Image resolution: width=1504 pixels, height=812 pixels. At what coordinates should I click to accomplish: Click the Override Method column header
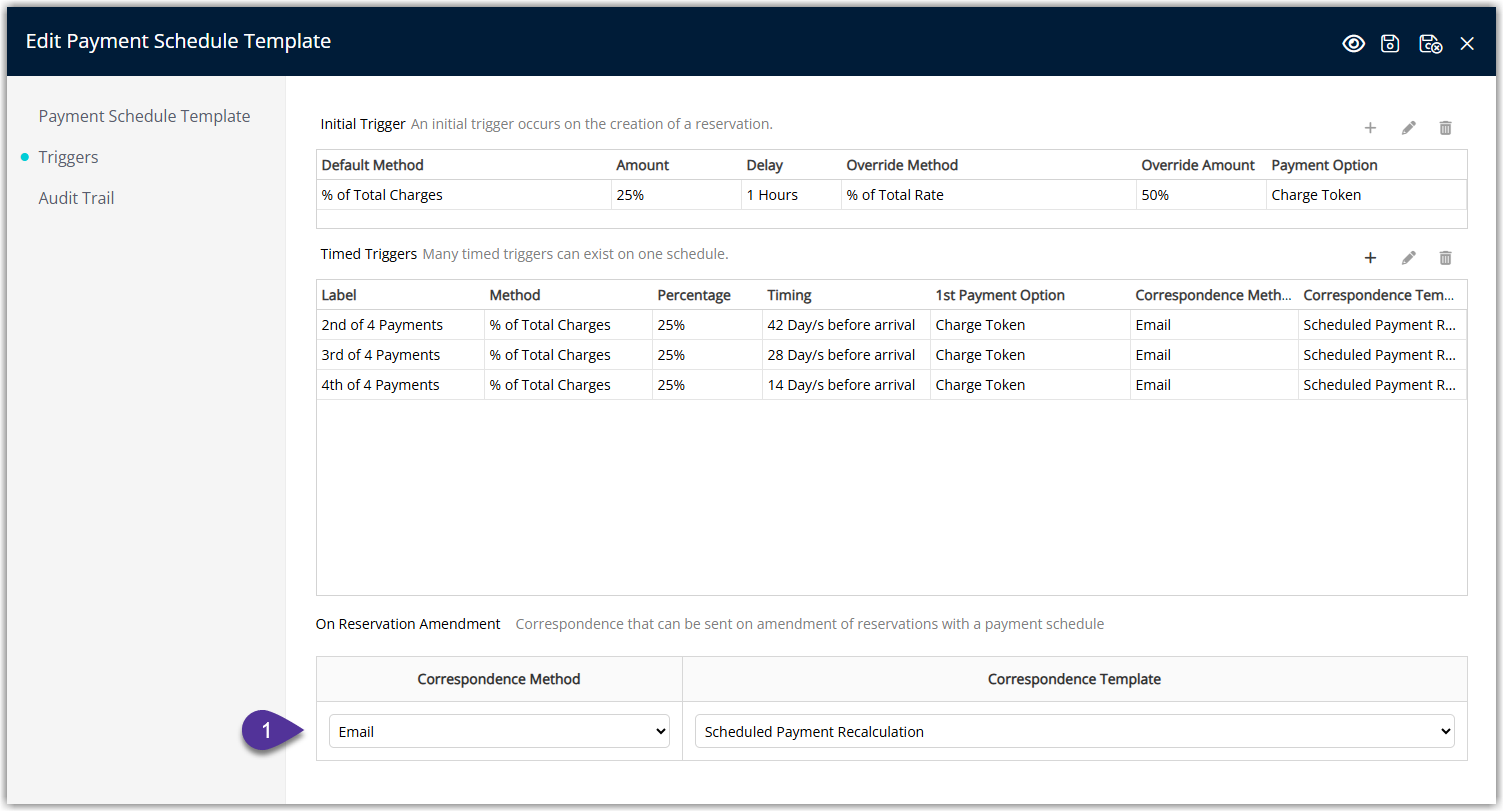point(989,165)
